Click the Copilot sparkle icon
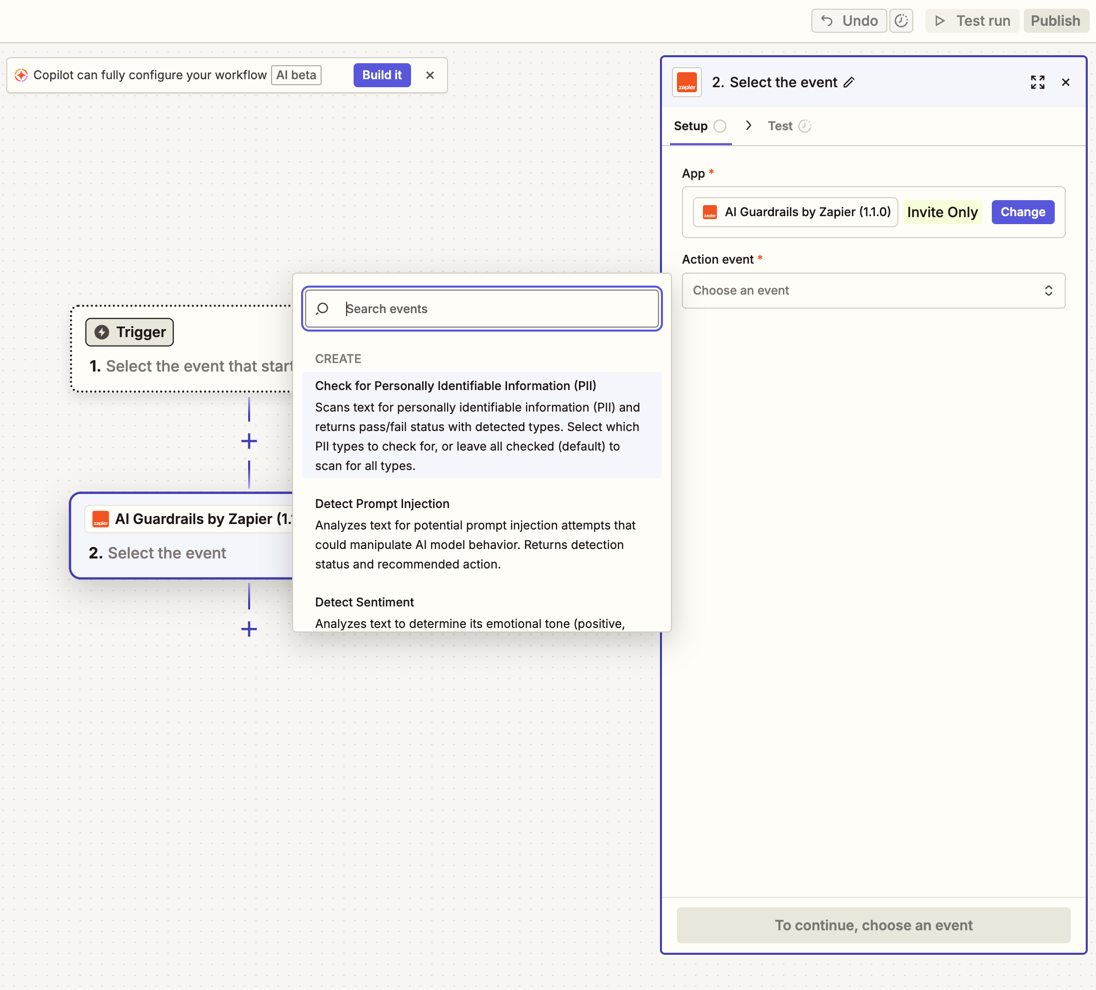The image size is (1096, 990). coord(22,75)
